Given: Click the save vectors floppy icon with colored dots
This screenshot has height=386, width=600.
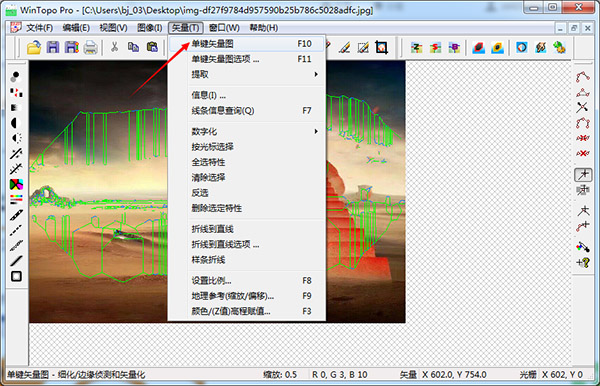Looking at the screenshot, I should (72, 47).
